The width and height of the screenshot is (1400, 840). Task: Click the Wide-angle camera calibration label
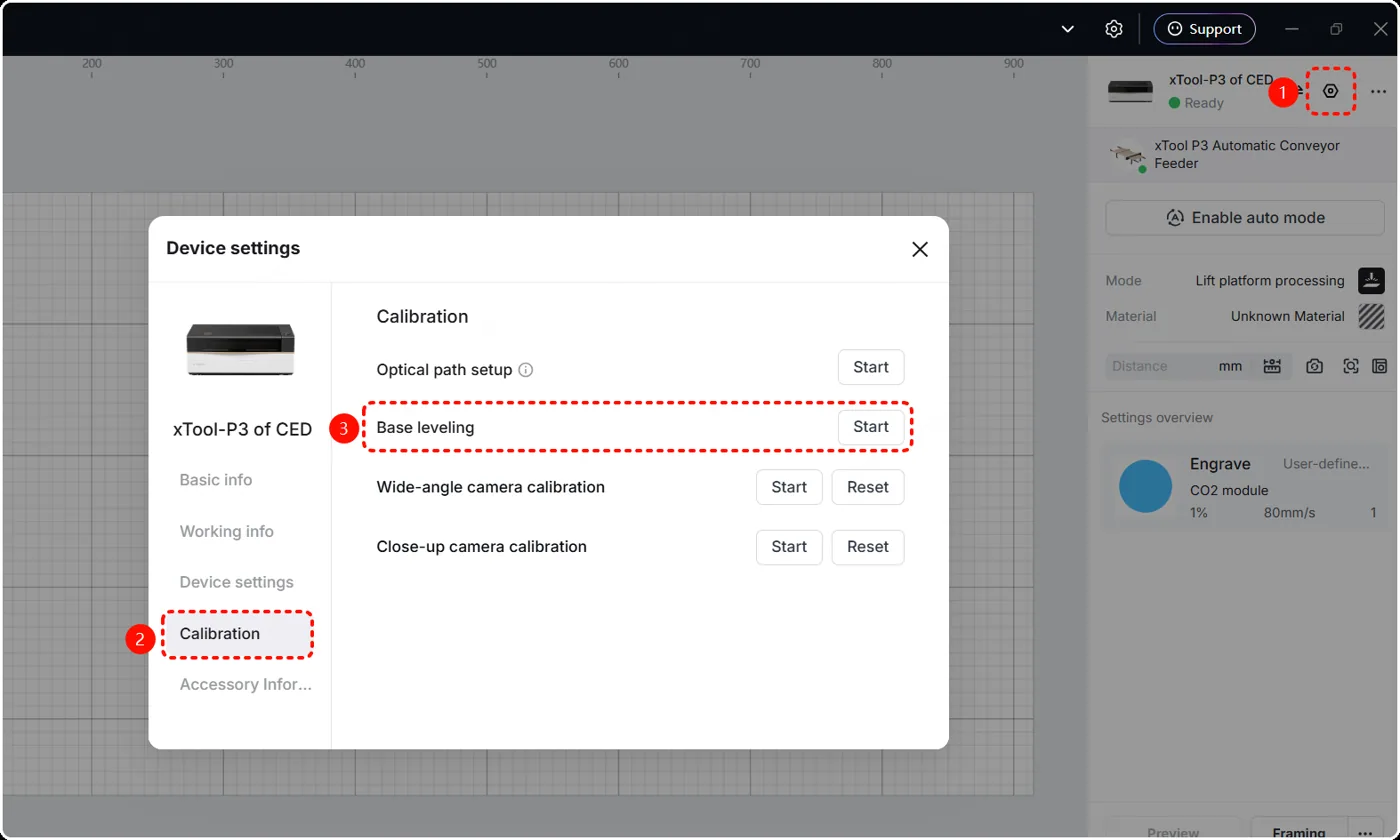(490, 487)
